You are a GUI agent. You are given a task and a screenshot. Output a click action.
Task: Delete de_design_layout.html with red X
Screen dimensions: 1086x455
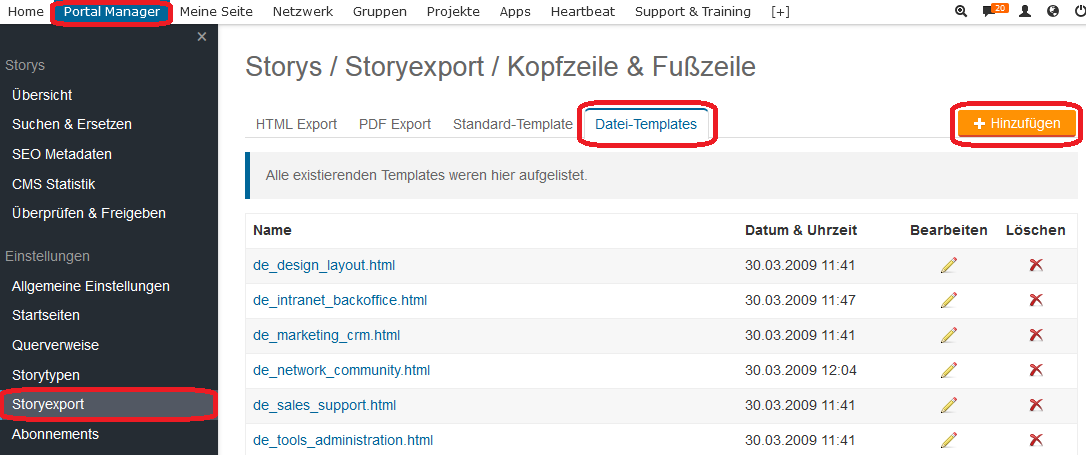coord(1036,265)
